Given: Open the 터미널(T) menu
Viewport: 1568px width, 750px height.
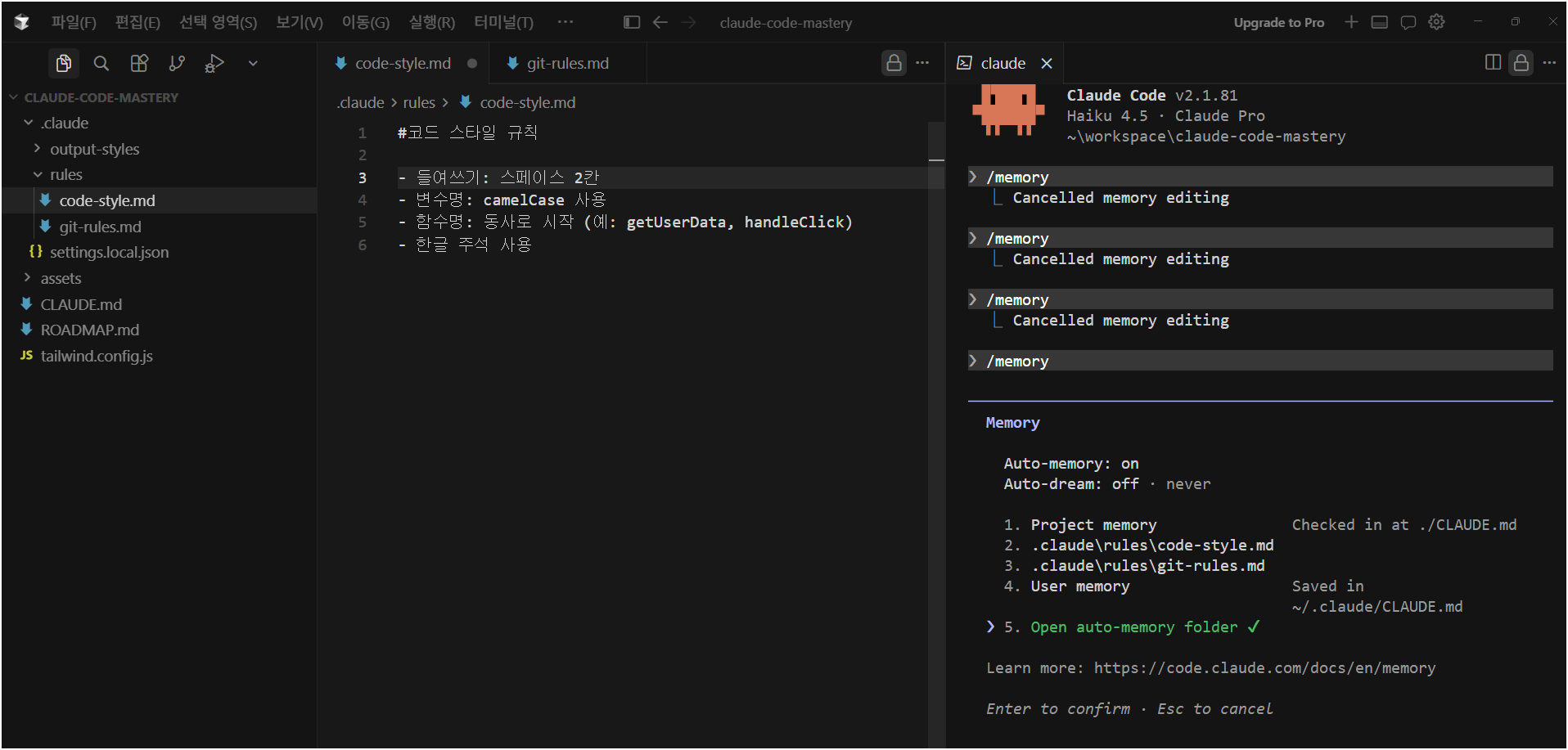Looking at the screenshot, I should [x=503, y=22].
